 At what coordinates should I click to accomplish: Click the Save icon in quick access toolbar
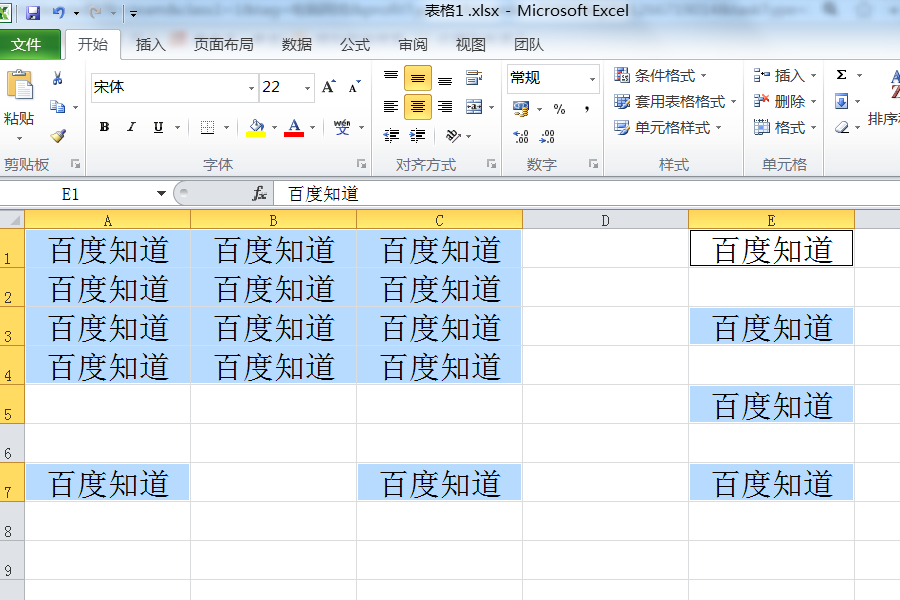33,12
